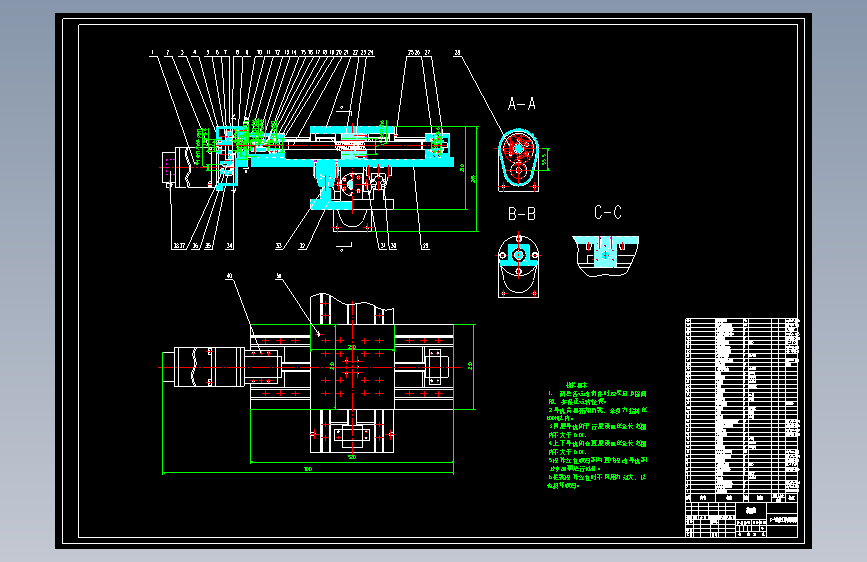Select the motor in the plan view
The width and height of the screenshot is (867, 562).
[203, 367]
